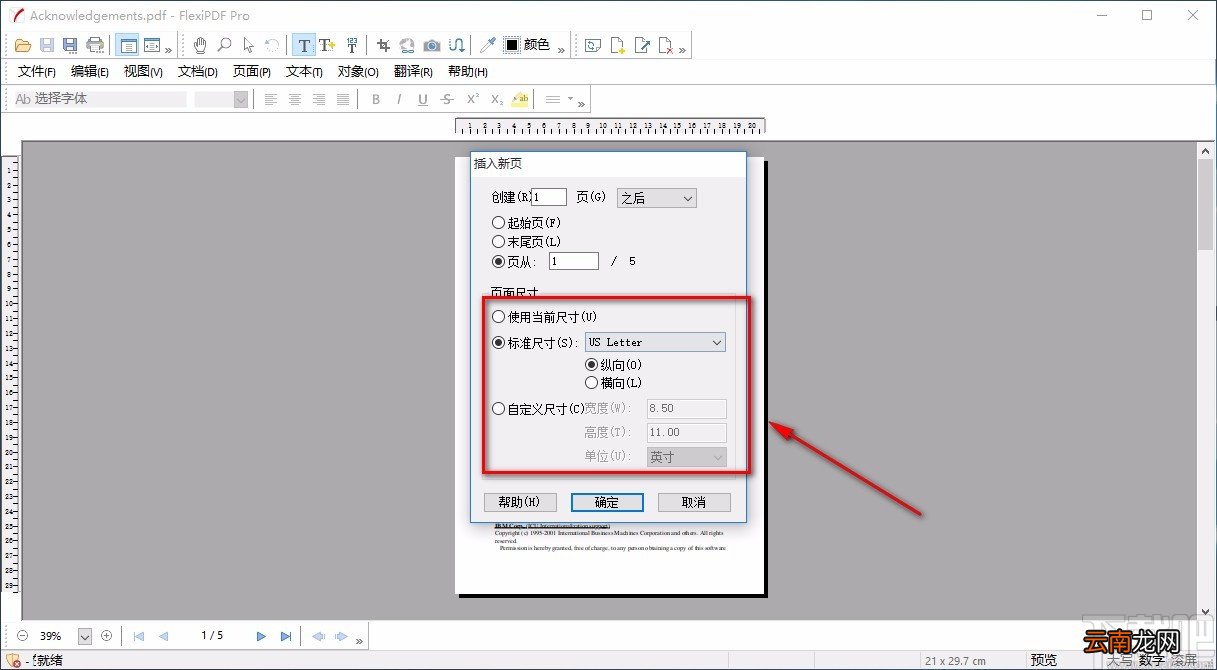Screen dimensions: 1217x670
Task: Open the 翻译(R) menu
Action: pos(413,72)
